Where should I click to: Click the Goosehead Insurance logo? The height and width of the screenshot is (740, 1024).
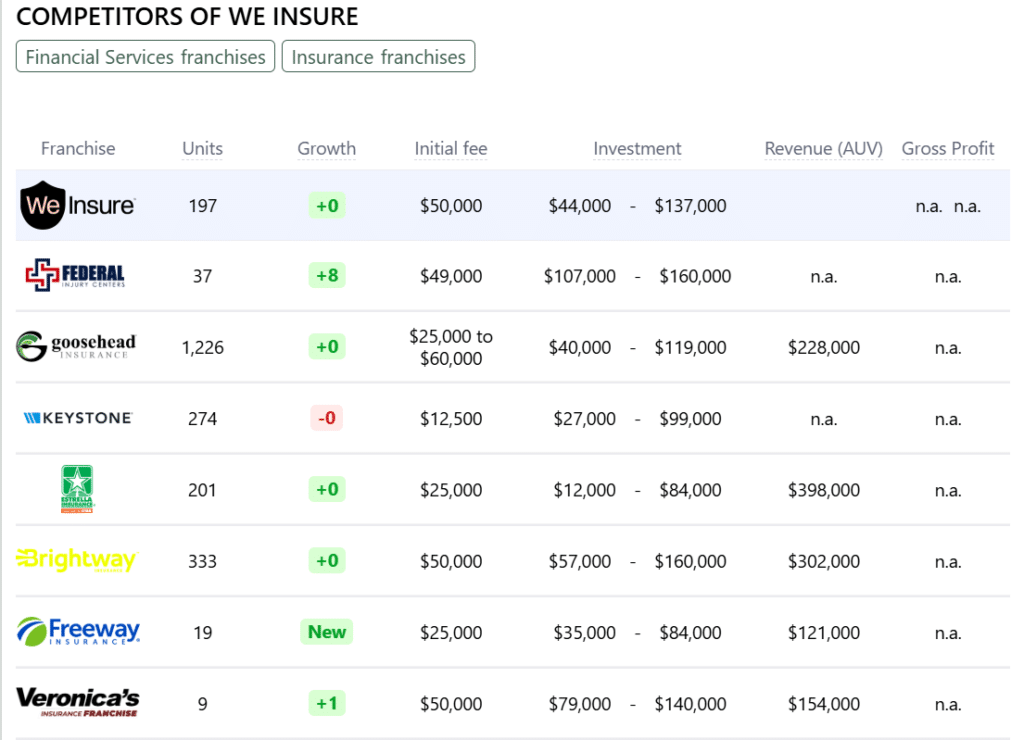coord(76,346)
